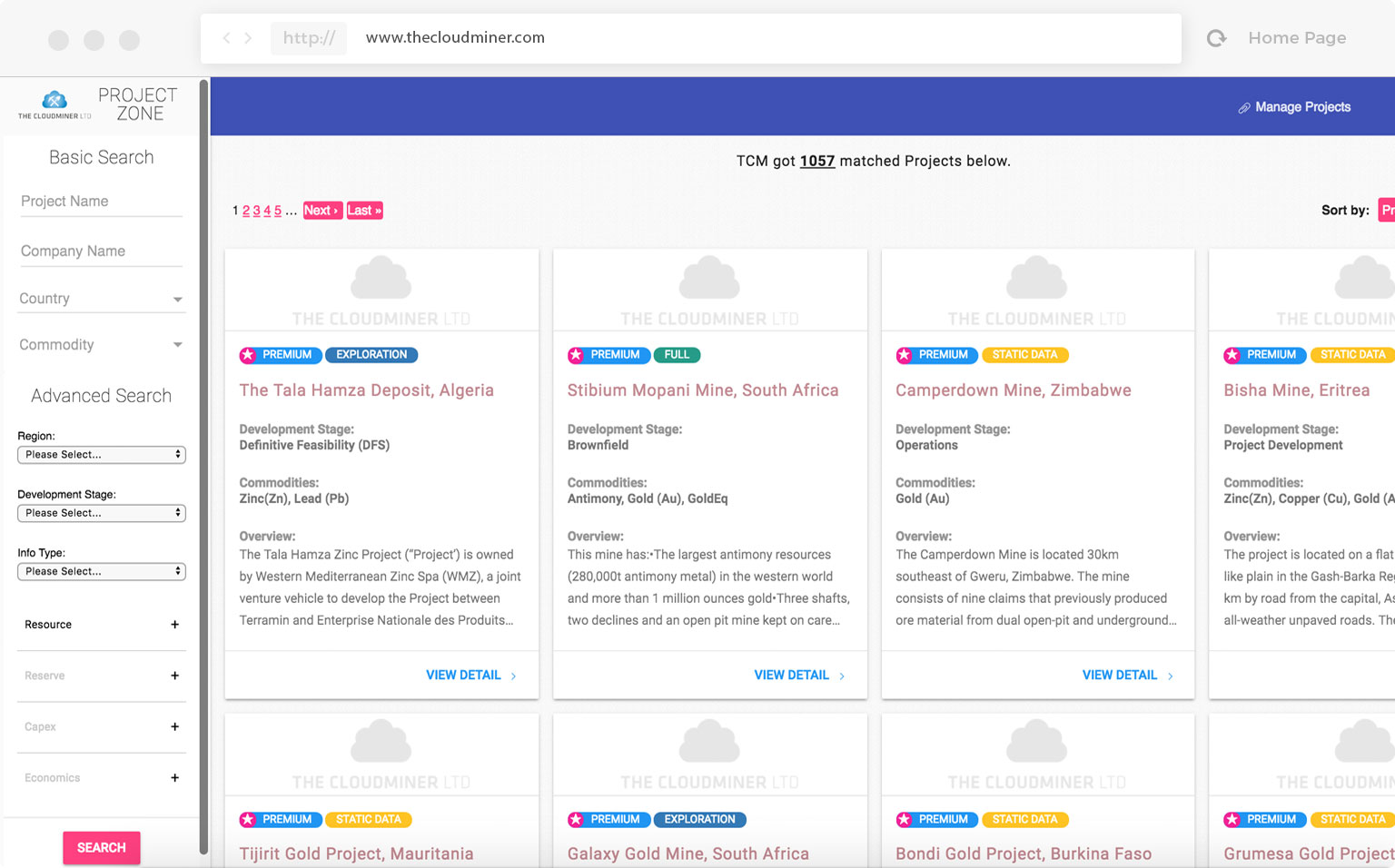Click cloud thumbnail on Stibium Mopani card
The height and width of the screenshot is (868, 1395).
click(x=709, y=278)
